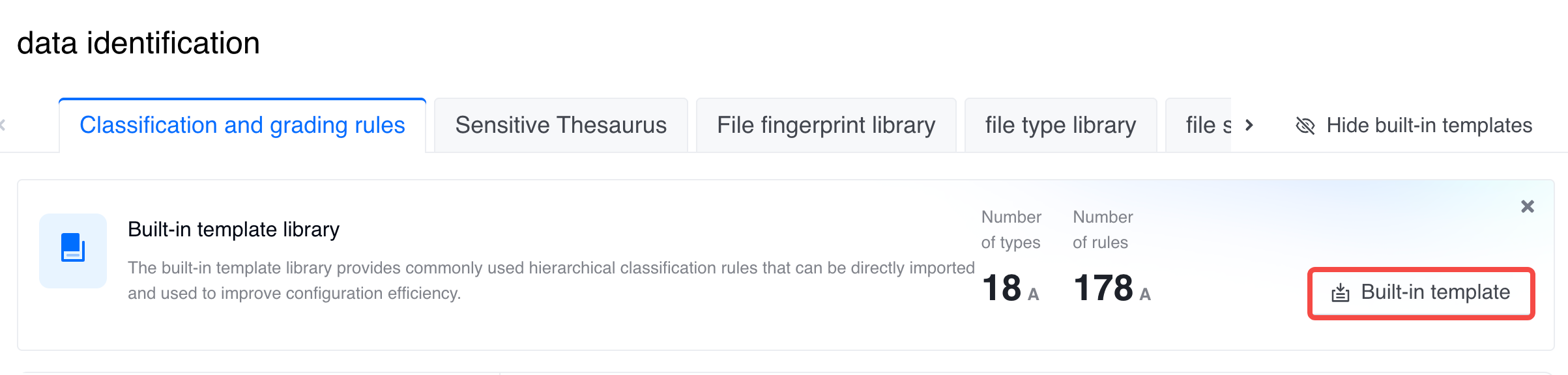This screenshot has height=375, width=1568.
Task: Click the import icon on Built-in template button
Action: (1341, 293)
